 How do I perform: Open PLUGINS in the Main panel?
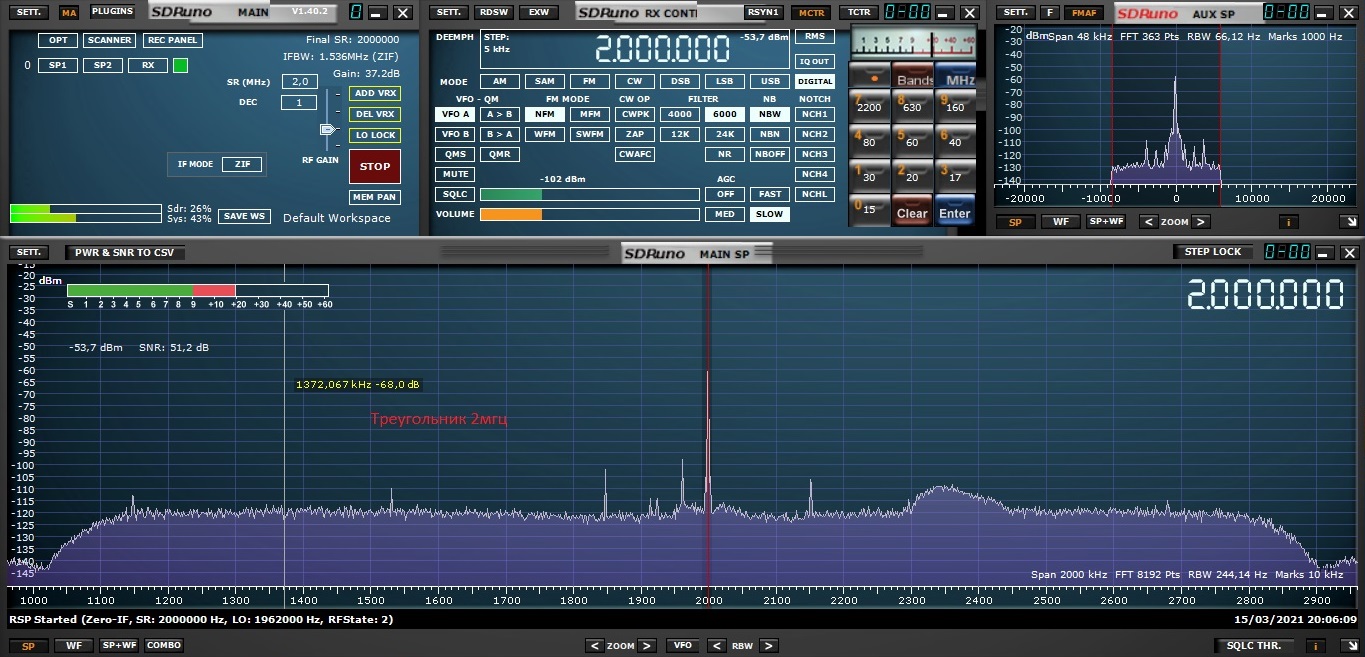pos(112,12)
